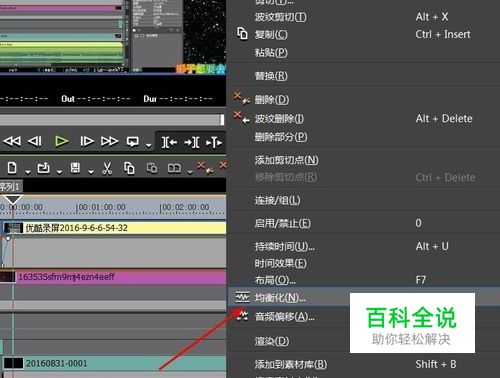Choose 删除(D) menu entry

pos(363,99)
